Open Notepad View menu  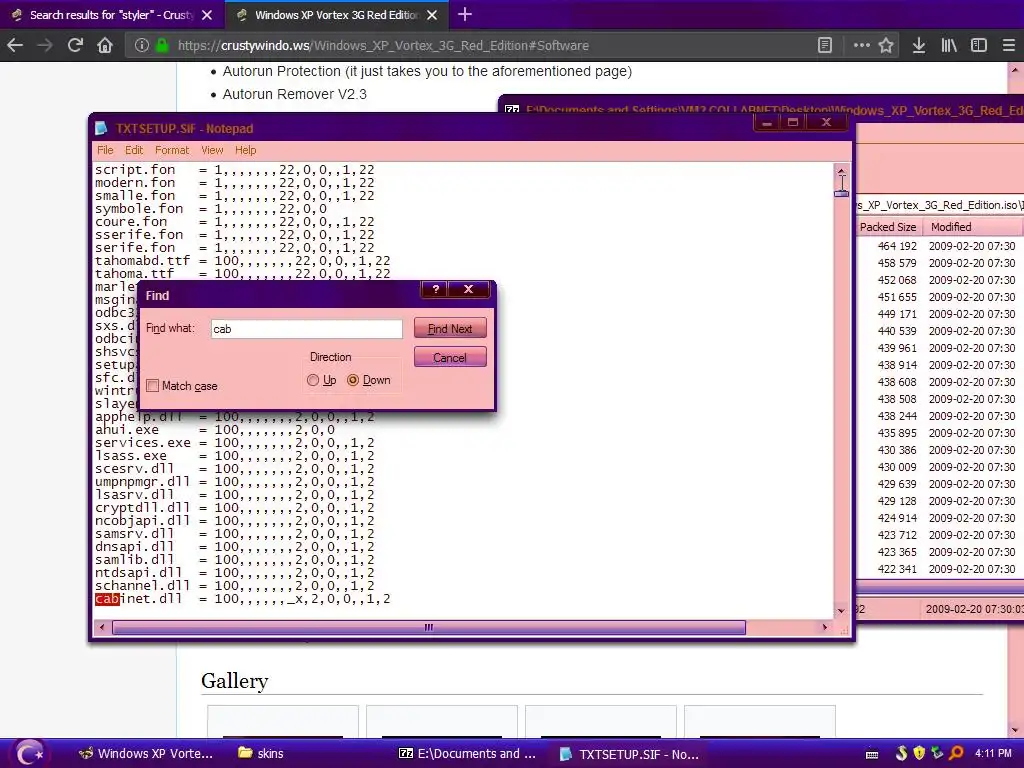[x=212, y=150]
